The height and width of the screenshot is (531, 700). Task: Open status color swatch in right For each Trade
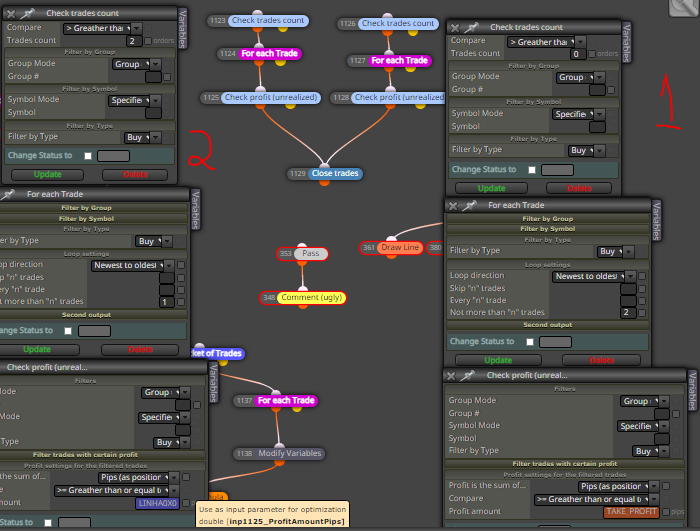pos(555,342)
